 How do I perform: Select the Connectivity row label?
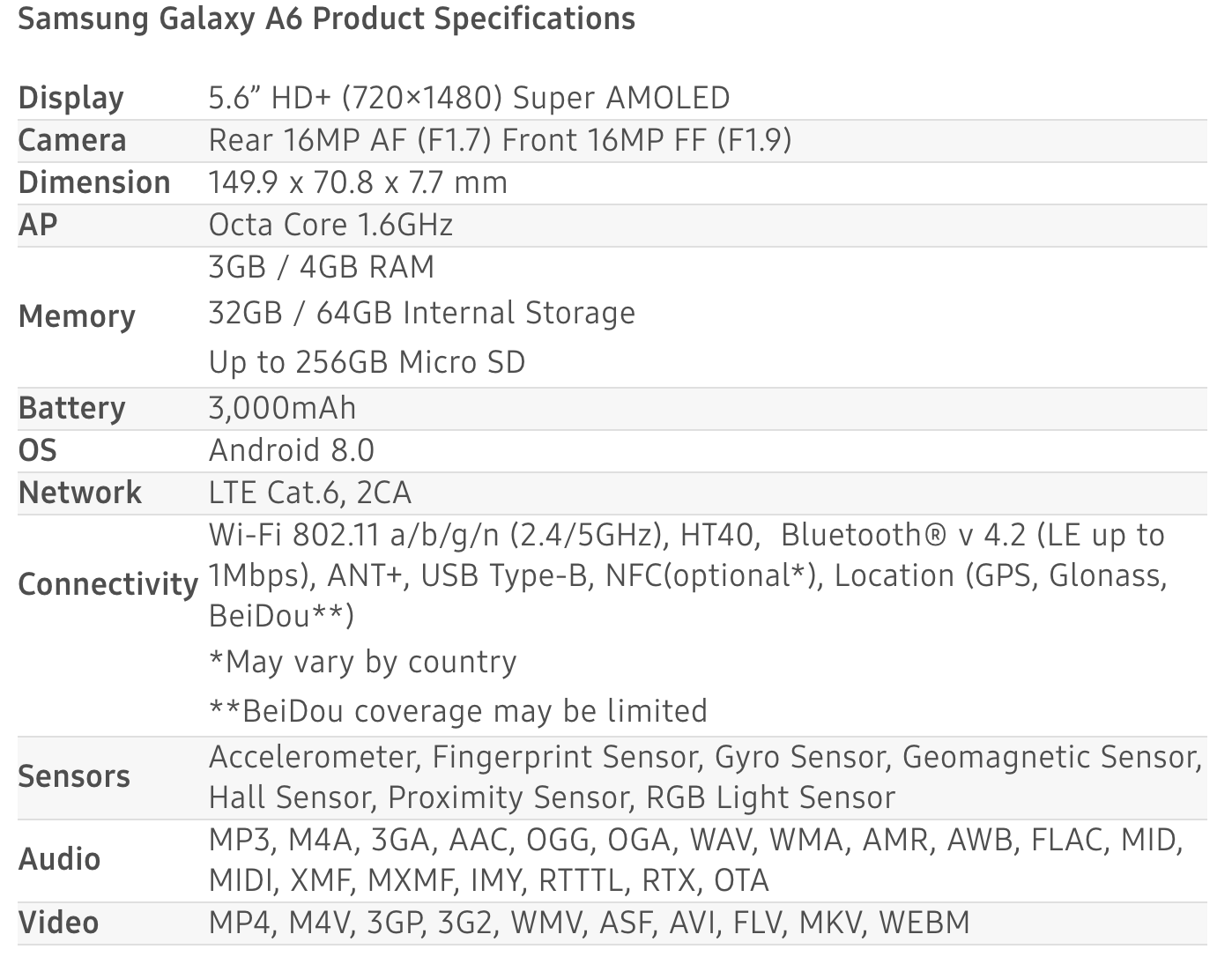tap(108, 584)
